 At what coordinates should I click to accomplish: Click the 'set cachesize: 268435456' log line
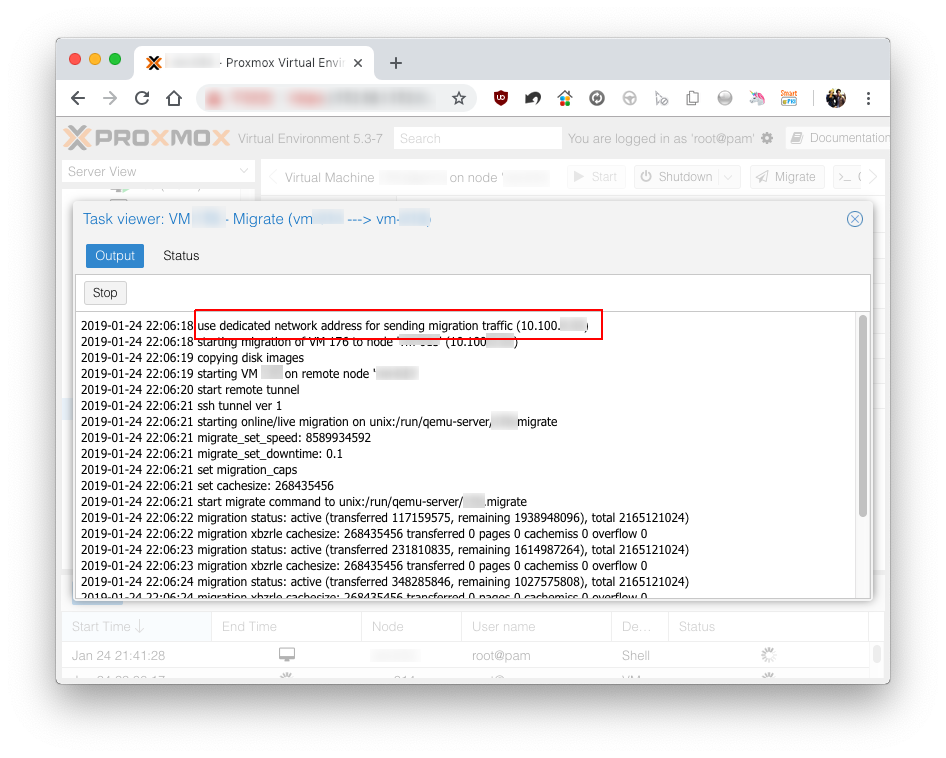265,486
